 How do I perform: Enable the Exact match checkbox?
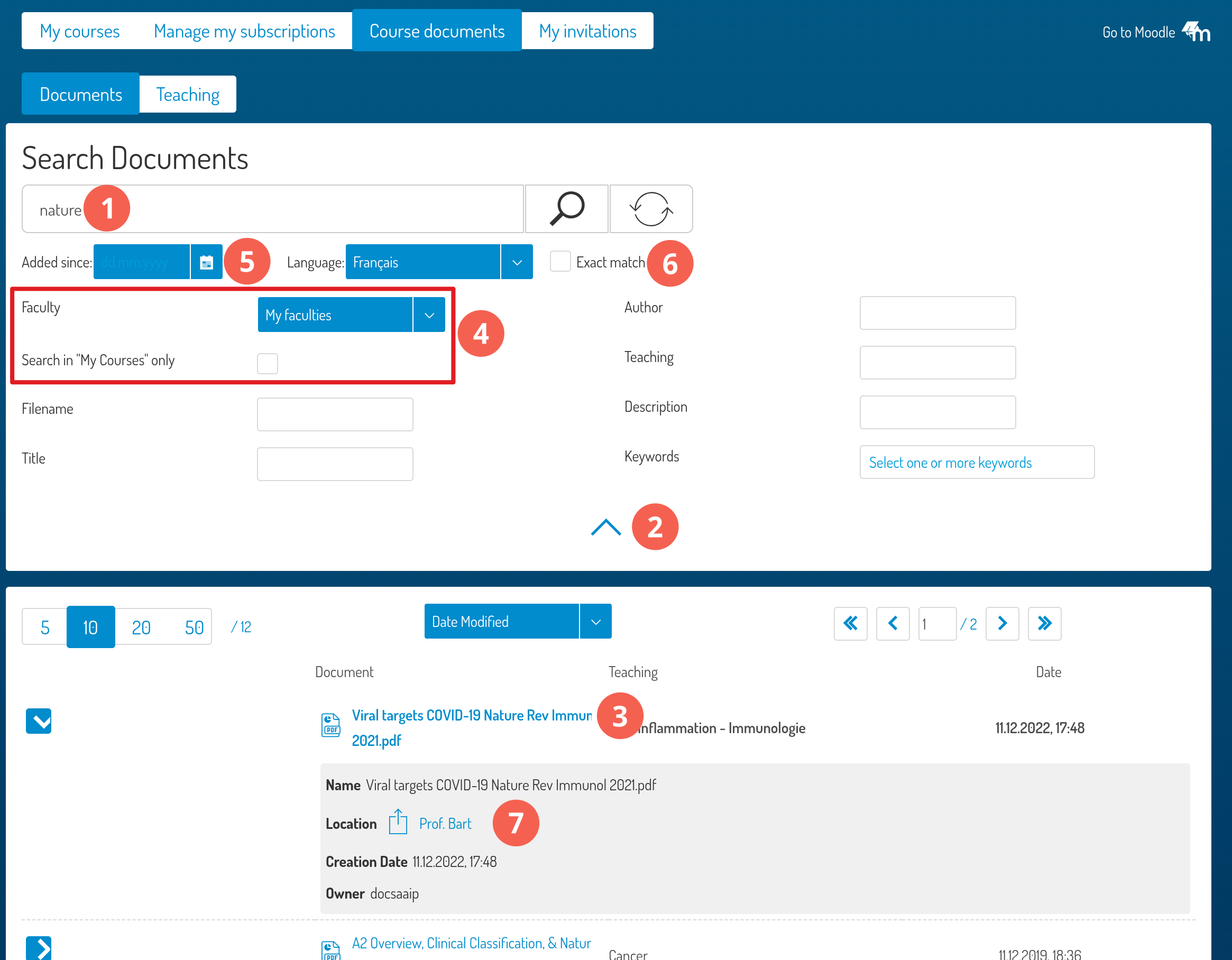tap(559, 262)
